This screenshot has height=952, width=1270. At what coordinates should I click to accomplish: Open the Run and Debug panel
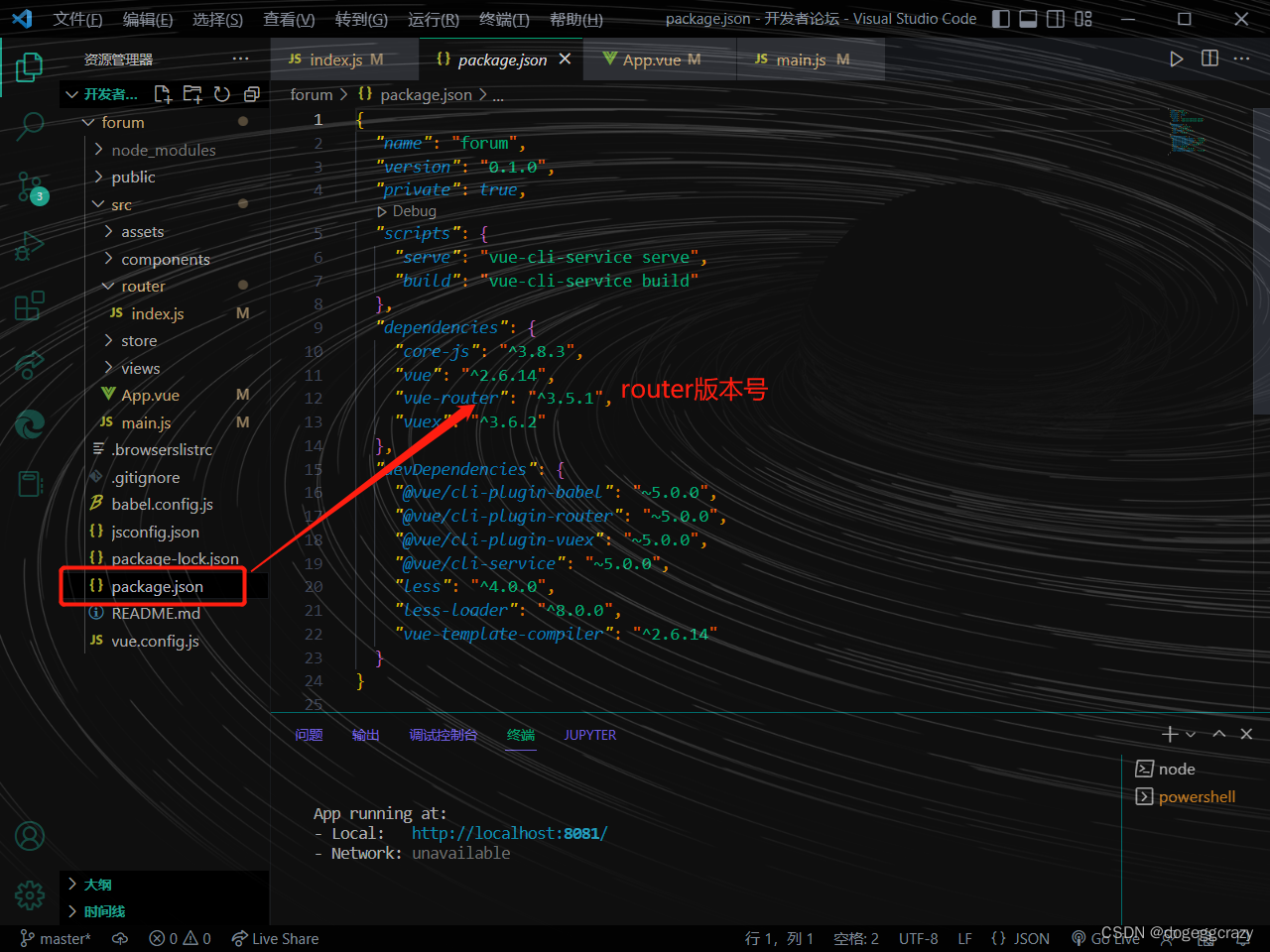coord(29,246)
